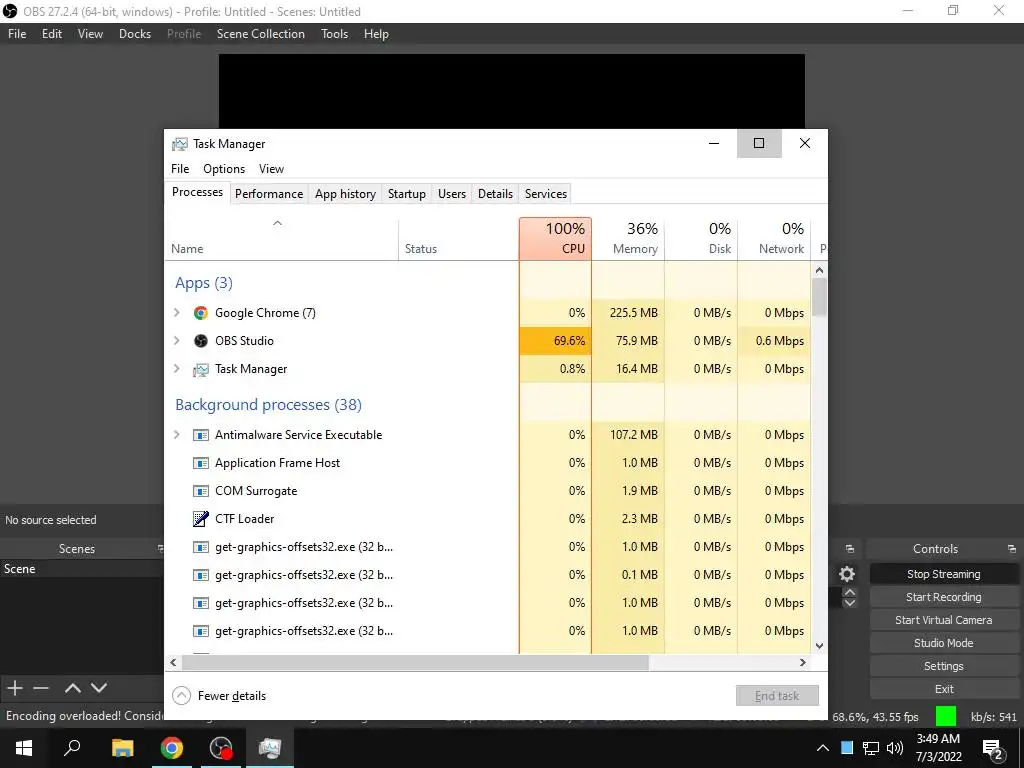This screenshot has height=768, width=1024.
Task: Click the OBS Studio process icon
Action: [200, 341]
